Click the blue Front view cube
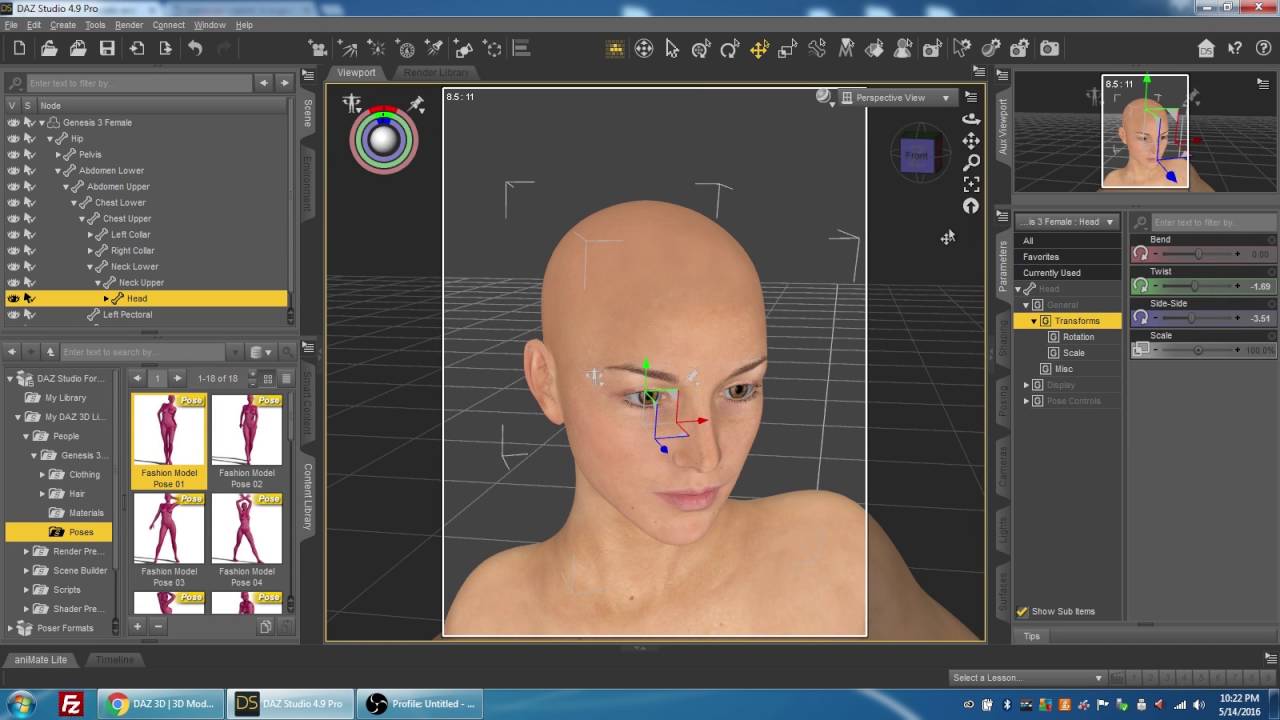Viewport: 1280px width, 720px height. pos(917,156)
